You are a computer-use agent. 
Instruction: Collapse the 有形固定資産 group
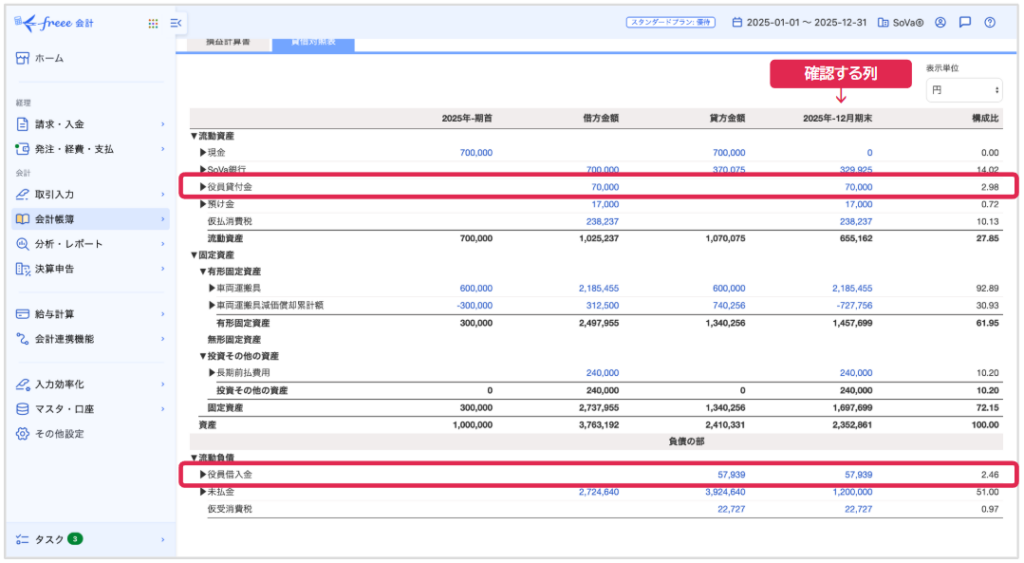(202, 271)
